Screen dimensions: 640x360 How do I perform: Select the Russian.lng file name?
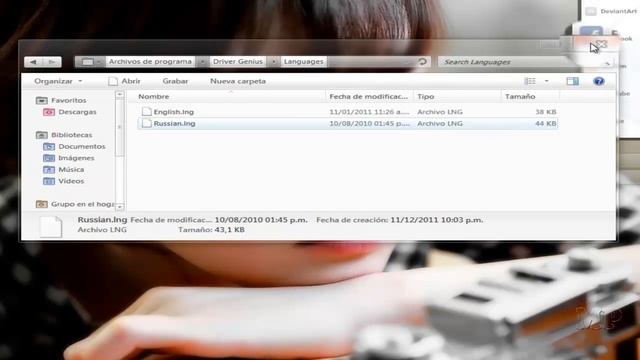coord(174,123)
